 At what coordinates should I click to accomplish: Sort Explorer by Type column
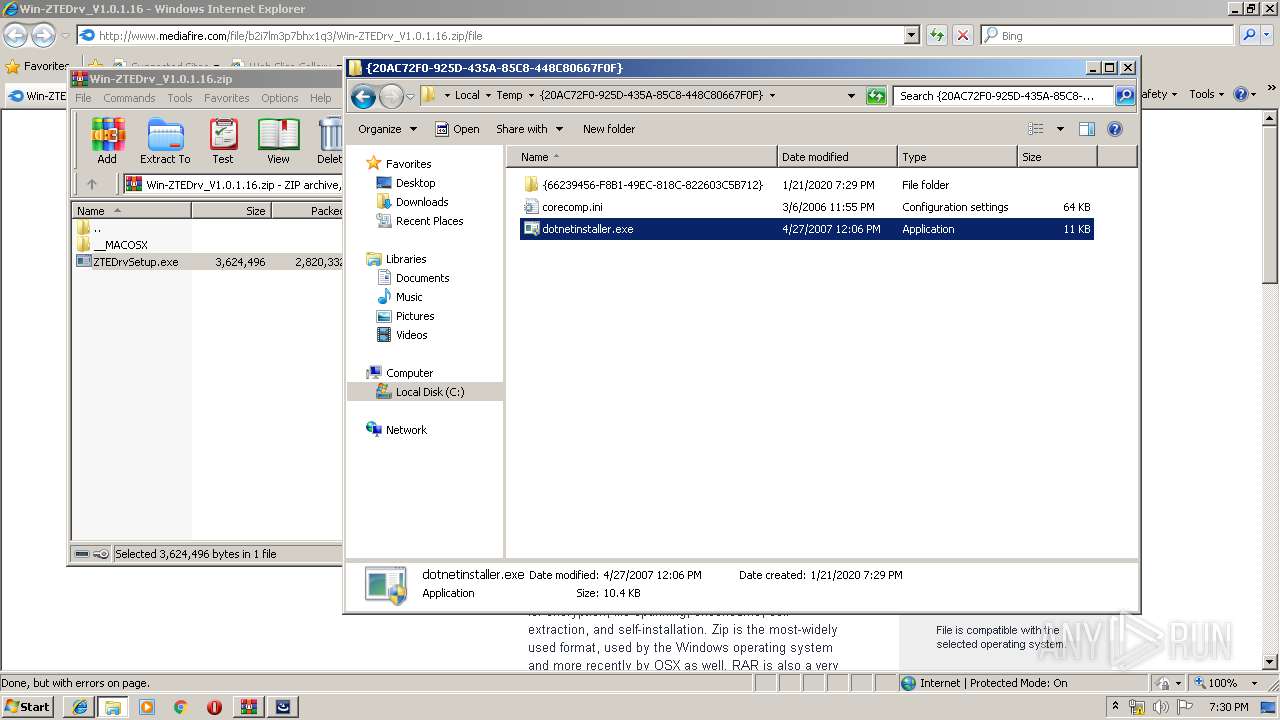957,157
